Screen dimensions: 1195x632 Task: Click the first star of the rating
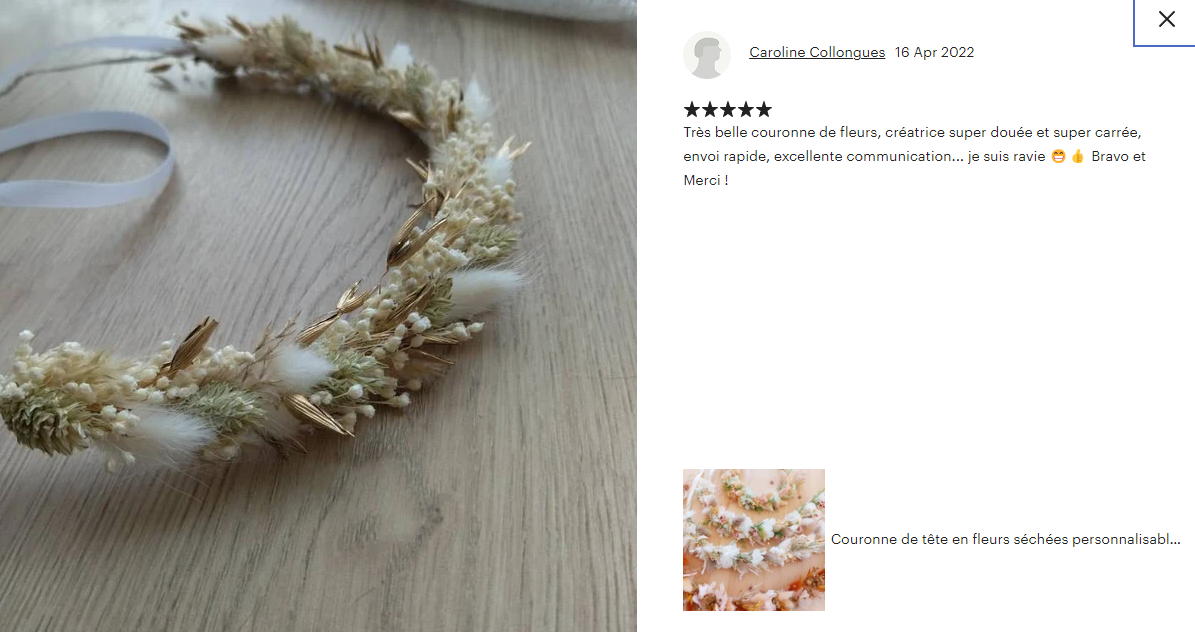(x=692, y=110)
